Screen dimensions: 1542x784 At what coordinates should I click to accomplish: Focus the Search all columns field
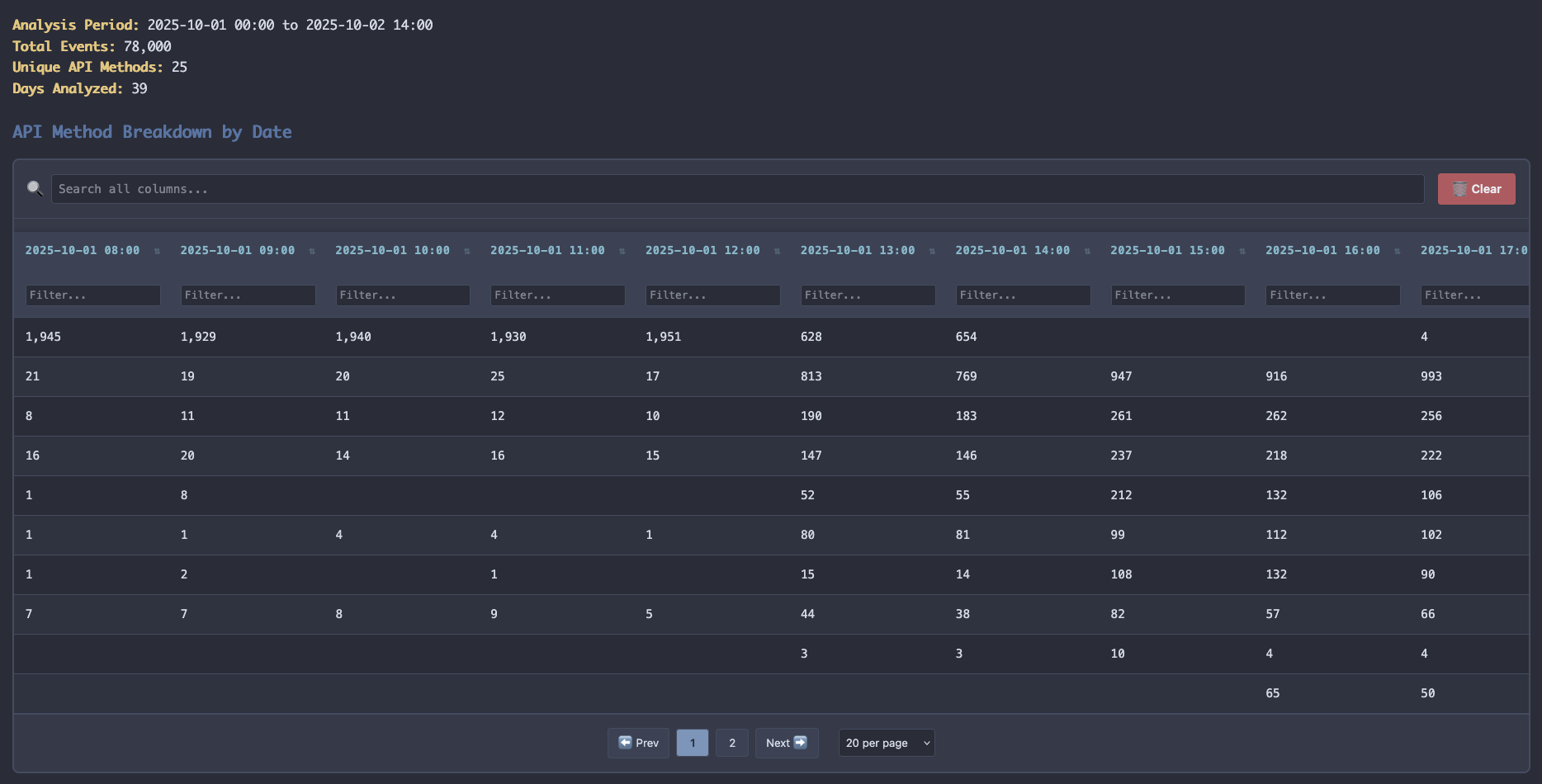pyautogui.click(x=737, y=189)
